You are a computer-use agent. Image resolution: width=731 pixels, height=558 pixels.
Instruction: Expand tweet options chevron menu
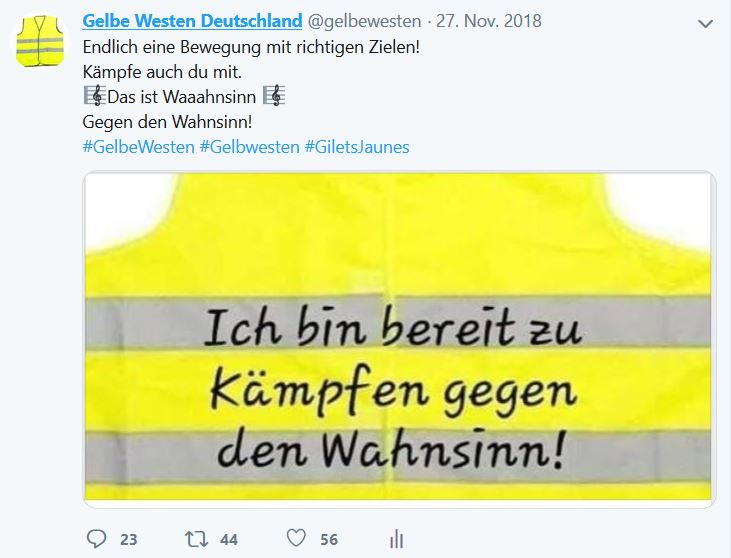[705, 23]
